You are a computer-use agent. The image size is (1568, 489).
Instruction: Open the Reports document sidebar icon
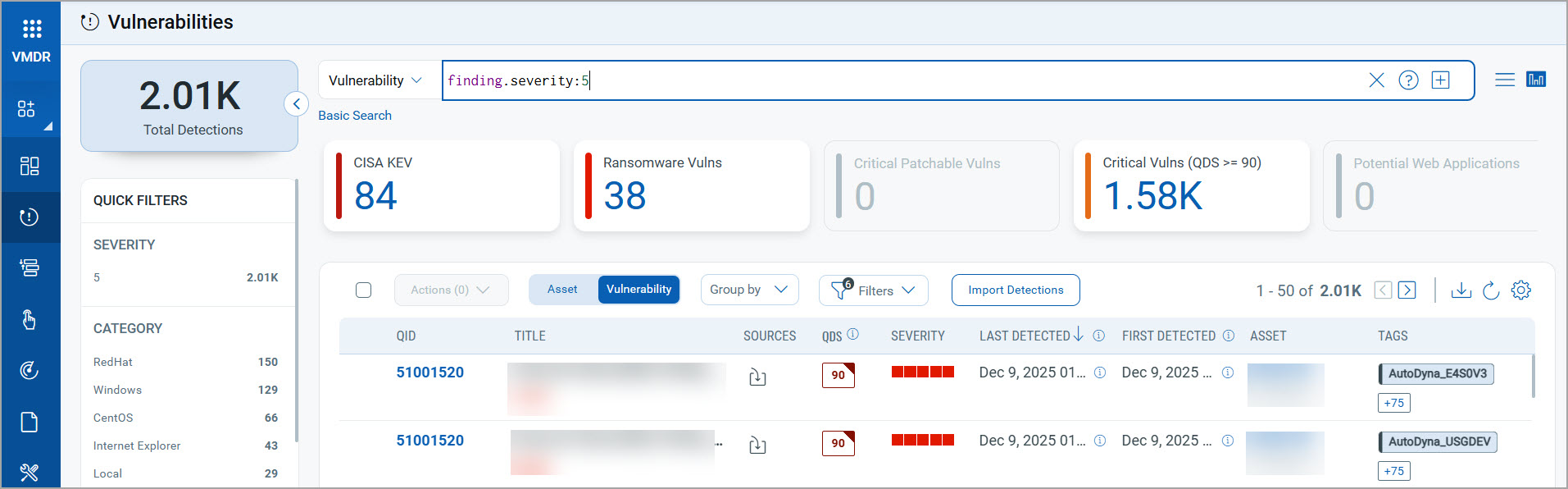(30, 422)
